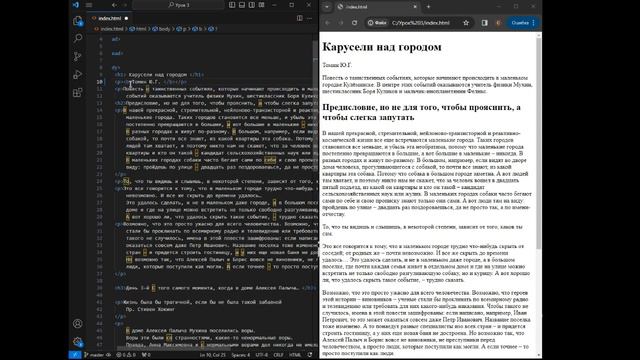Open the Customize Layout button

click(x=262, y=5)
